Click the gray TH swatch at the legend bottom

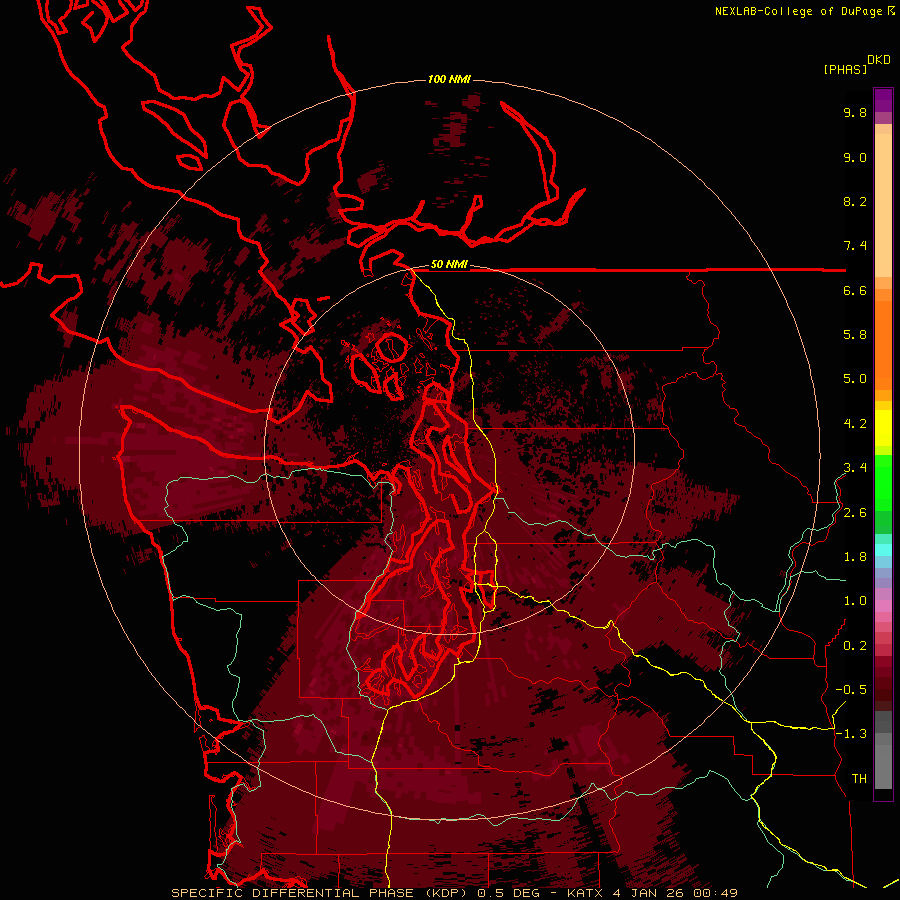(883, 768)
